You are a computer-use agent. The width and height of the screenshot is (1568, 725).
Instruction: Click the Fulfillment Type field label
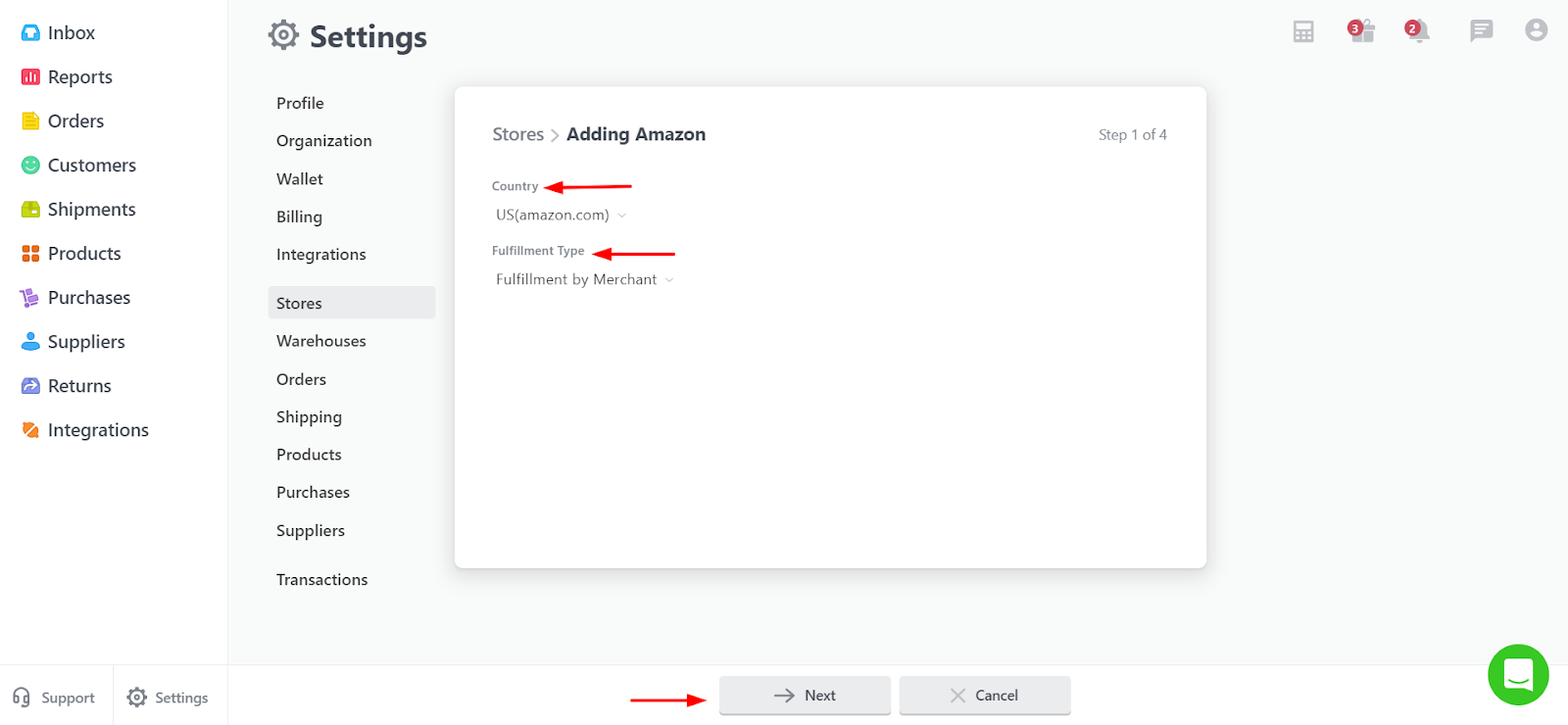(538, 251)
